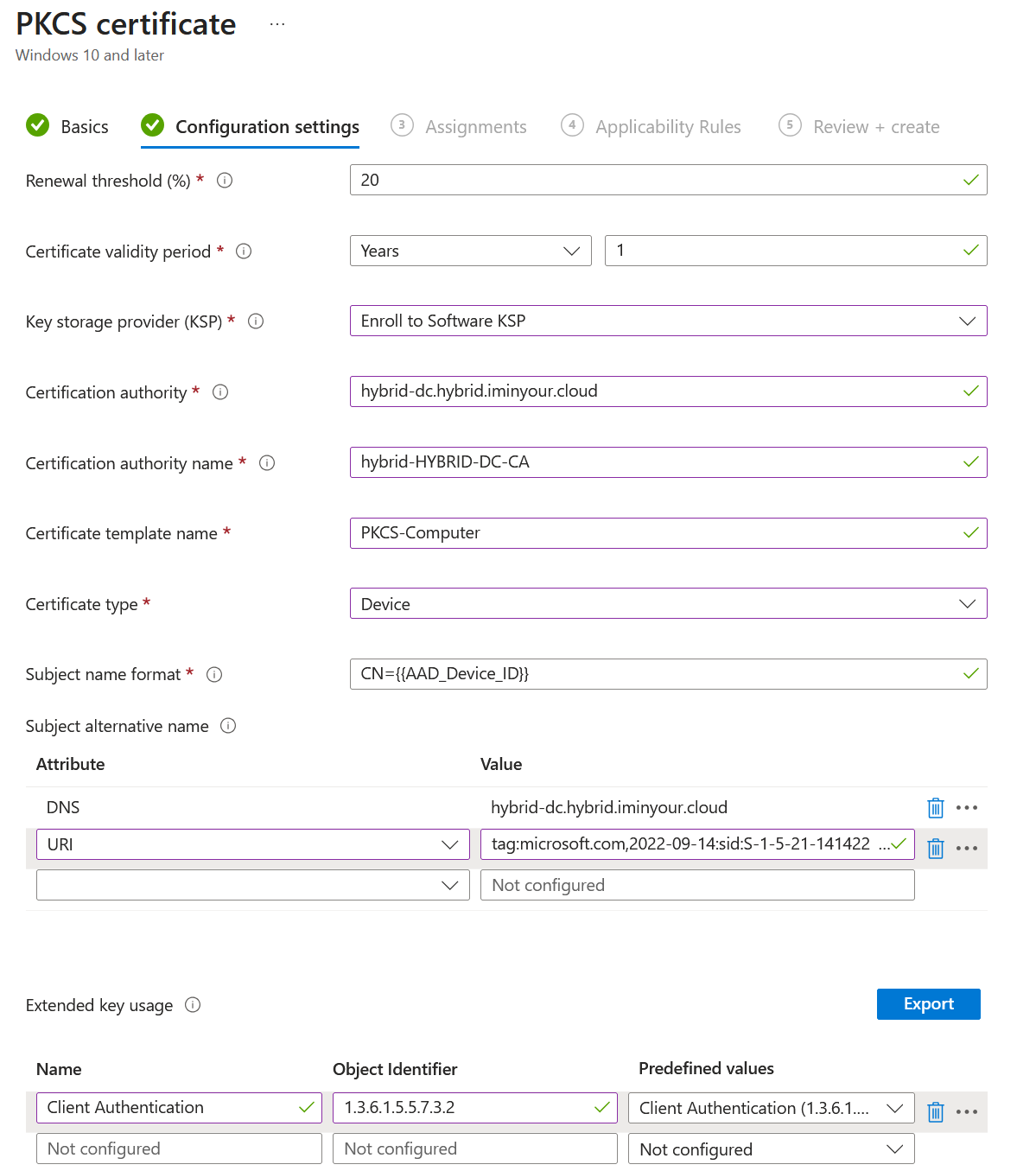
Task: Click the Certificate validity period info icon
Action: [244, 251]
